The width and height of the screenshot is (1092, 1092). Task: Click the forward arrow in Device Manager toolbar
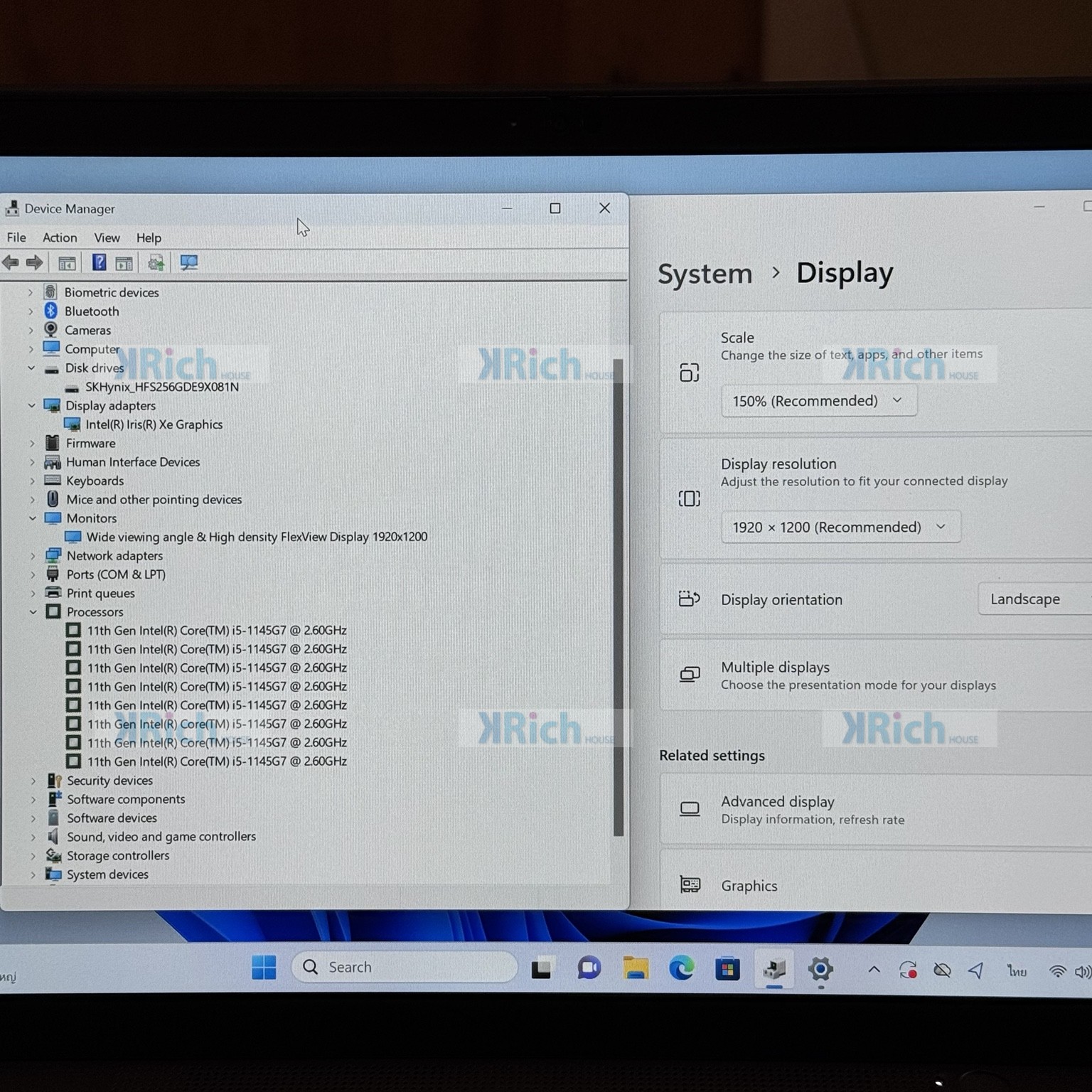[34, 263]
